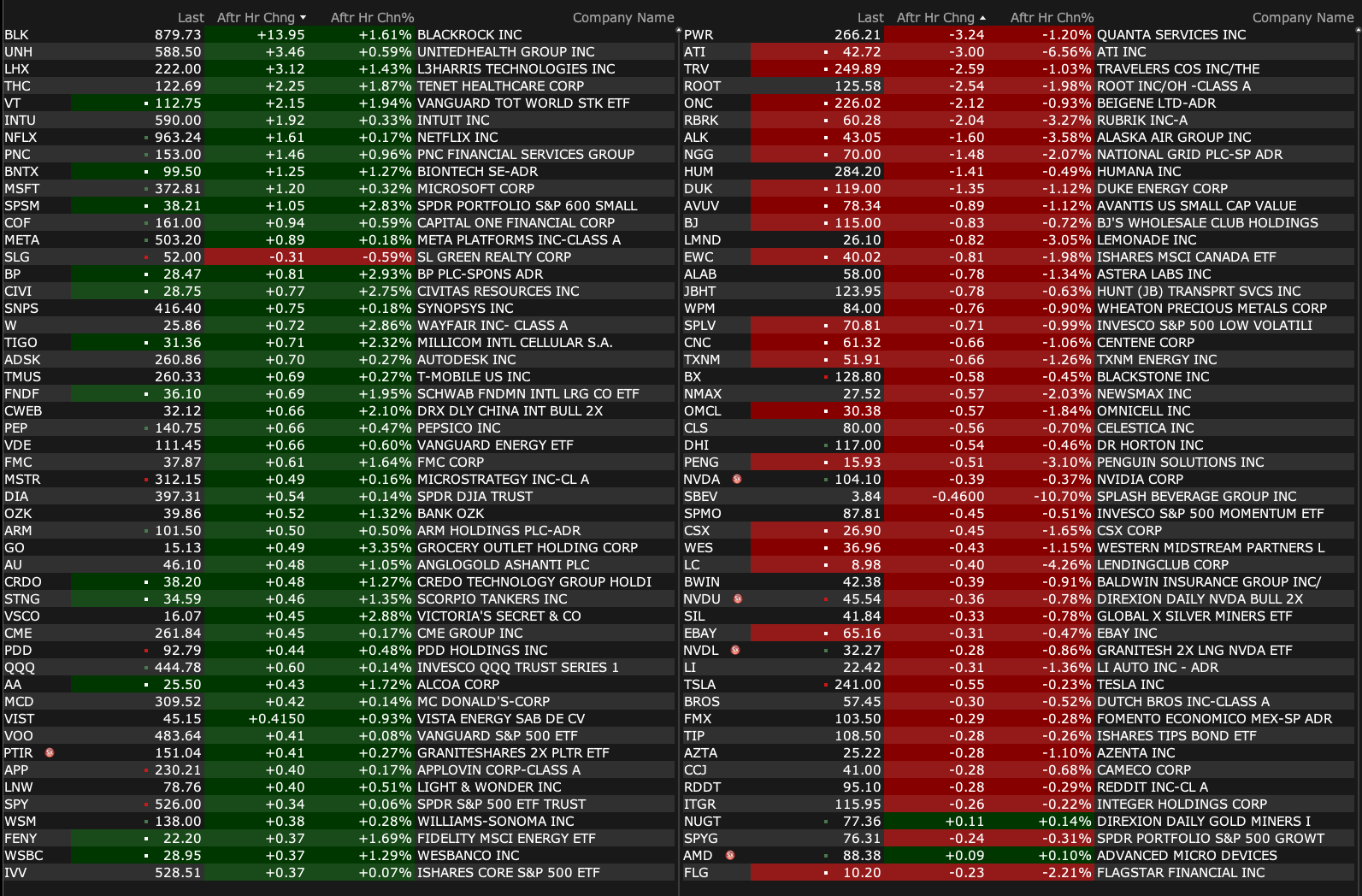Click ascending sort arrow in losers Aftr Hr Chng
Image resolution: width=1362 pixels, height=896 pixels.
982,18
